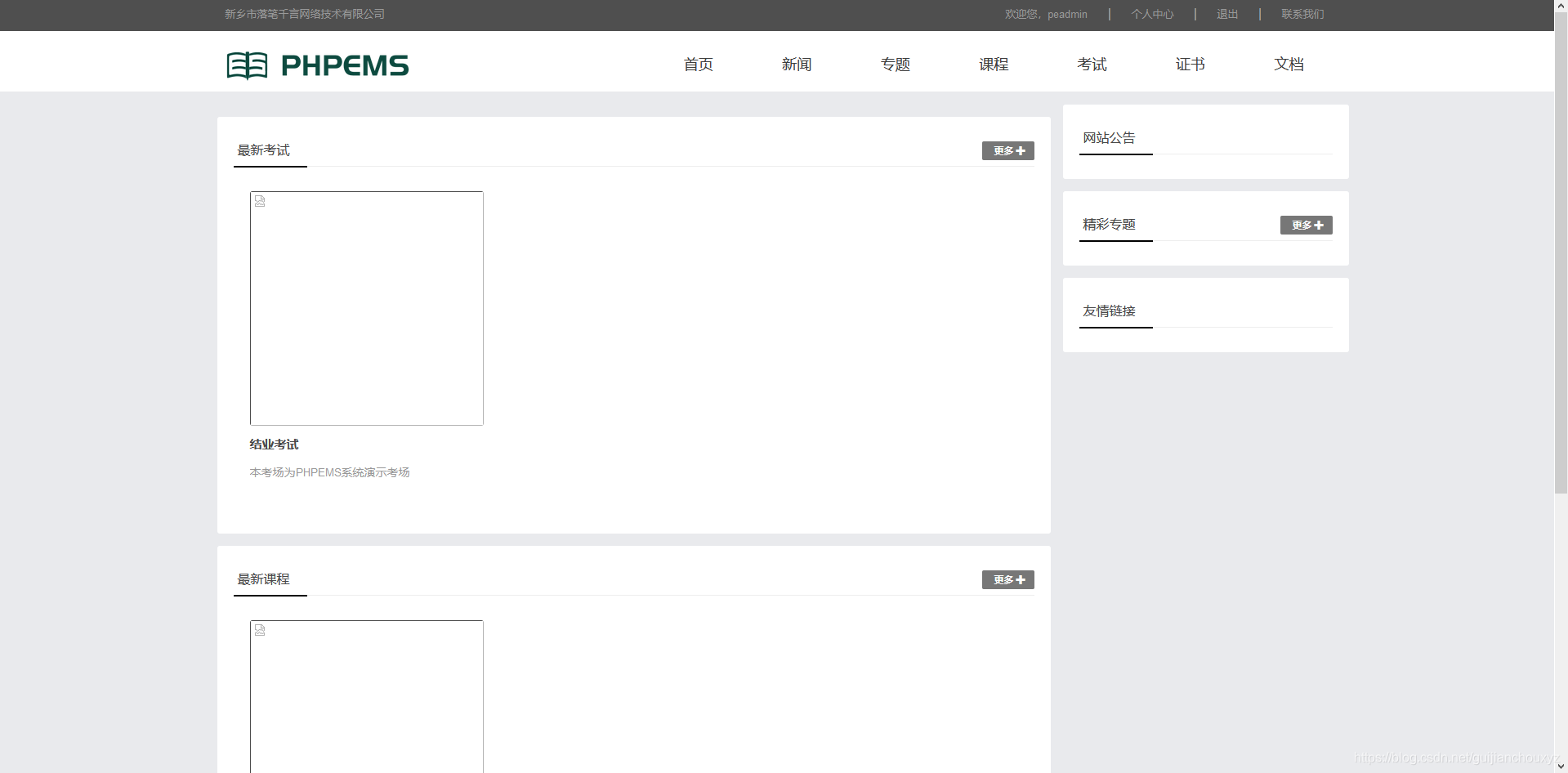Go to the 专题 navigation item
Viewport: 1568px width, 773px height.
895,65
